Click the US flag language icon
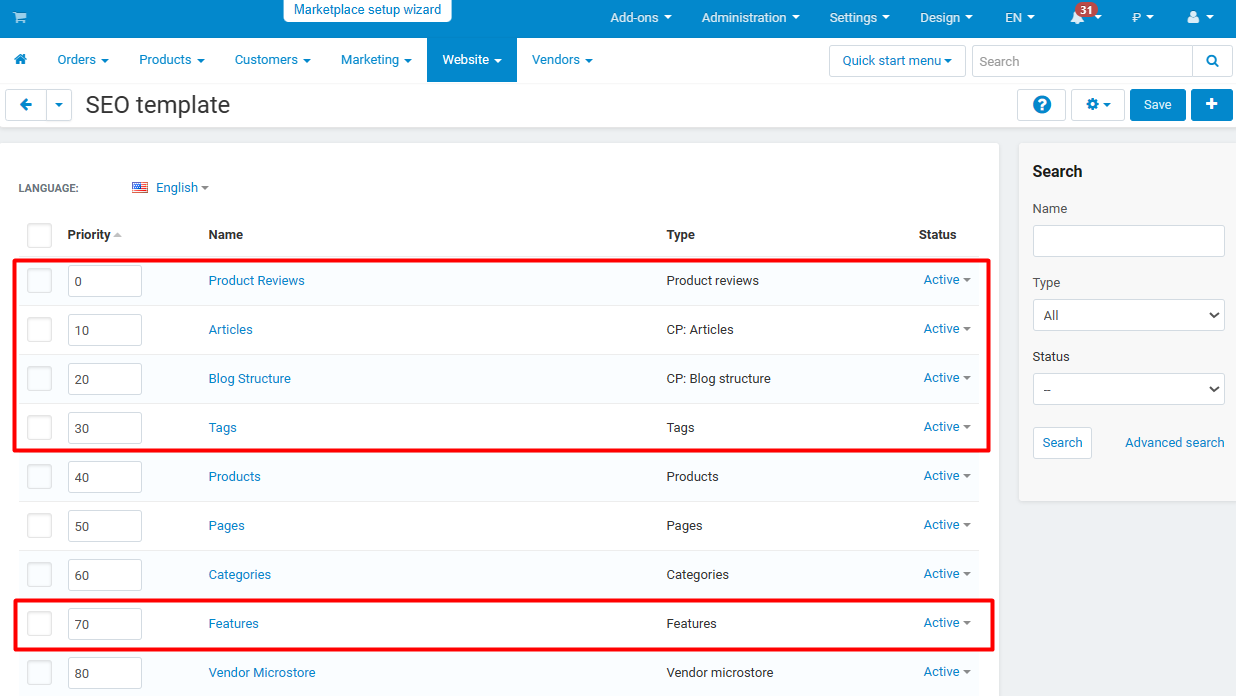This screenshot has height=696, width=1236. coord(140,187)
